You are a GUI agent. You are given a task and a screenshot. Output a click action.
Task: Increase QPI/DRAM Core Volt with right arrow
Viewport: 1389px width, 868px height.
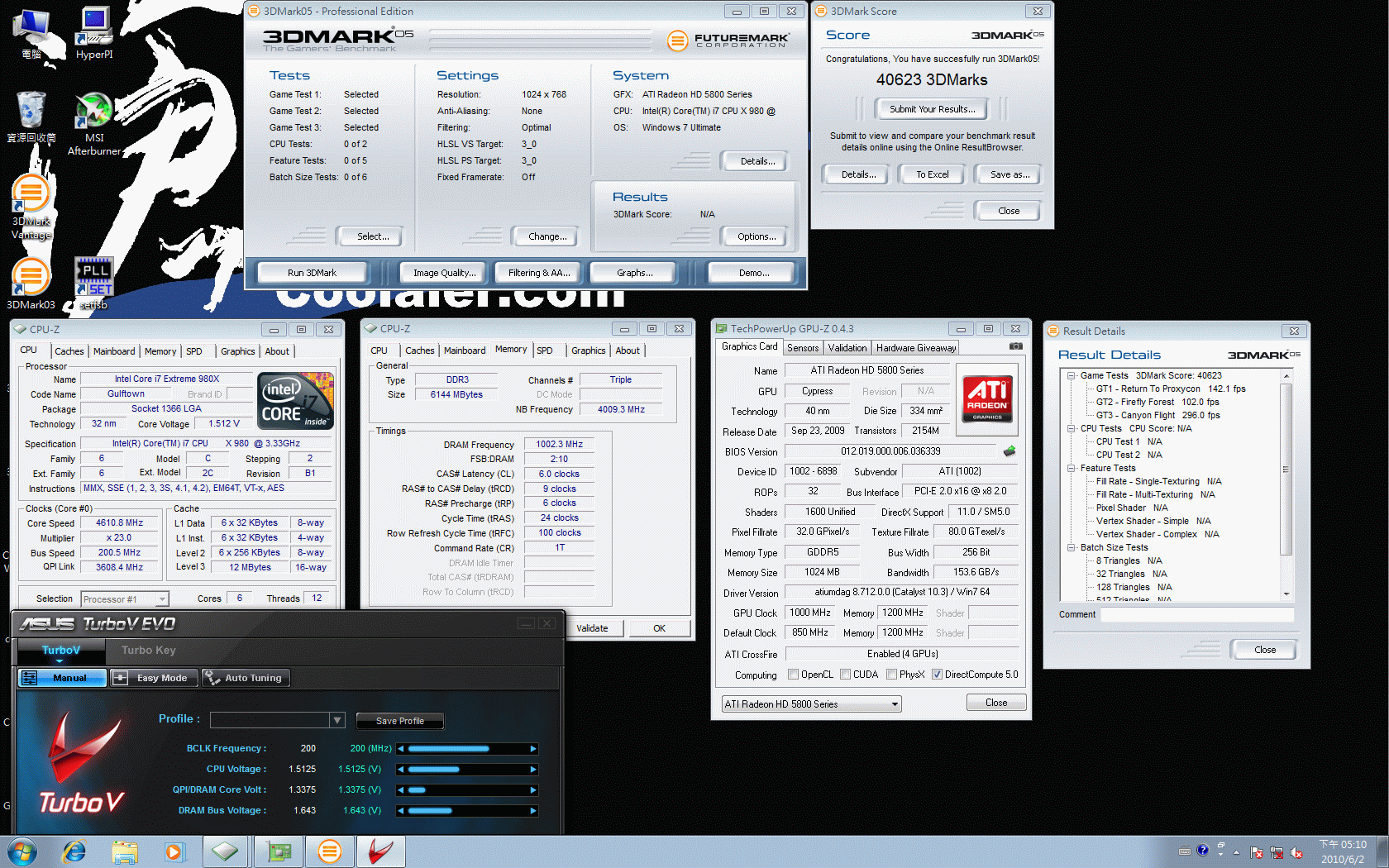533,790
